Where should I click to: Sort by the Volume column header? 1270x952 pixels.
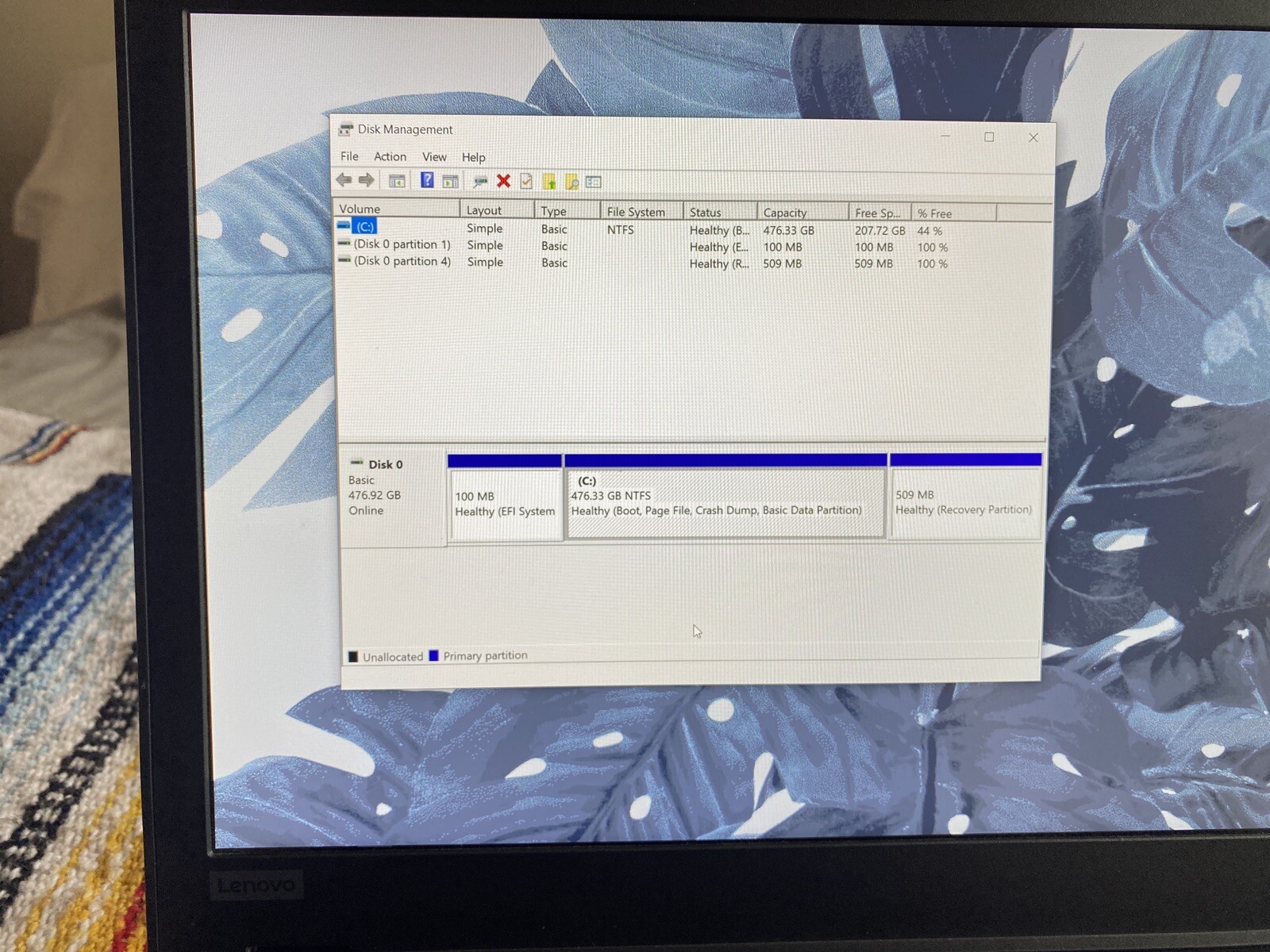(x=397, y=209)
